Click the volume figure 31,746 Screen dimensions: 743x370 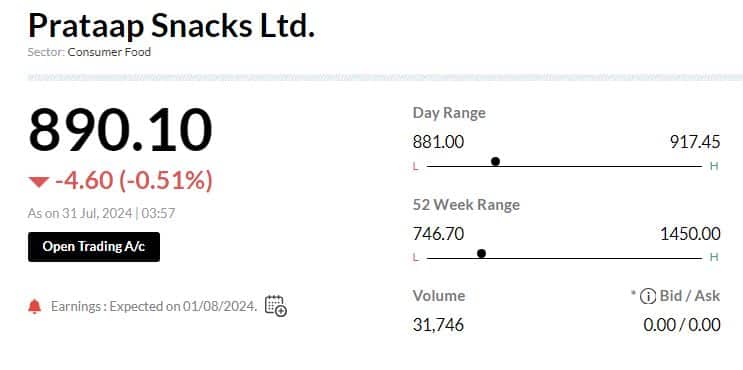(x=438, y=325)
